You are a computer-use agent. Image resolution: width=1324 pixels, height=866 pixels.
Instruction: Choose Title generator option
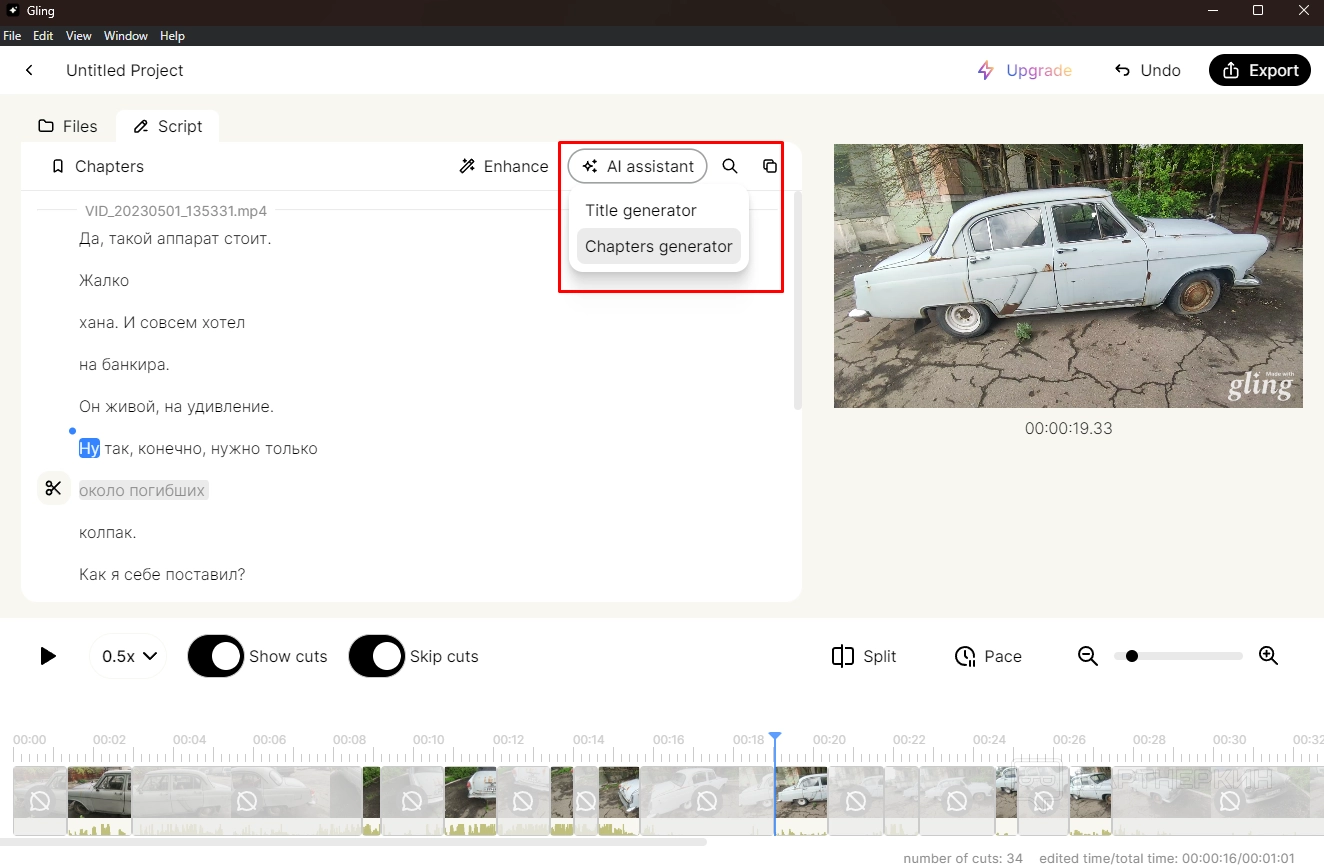[640, 210]
